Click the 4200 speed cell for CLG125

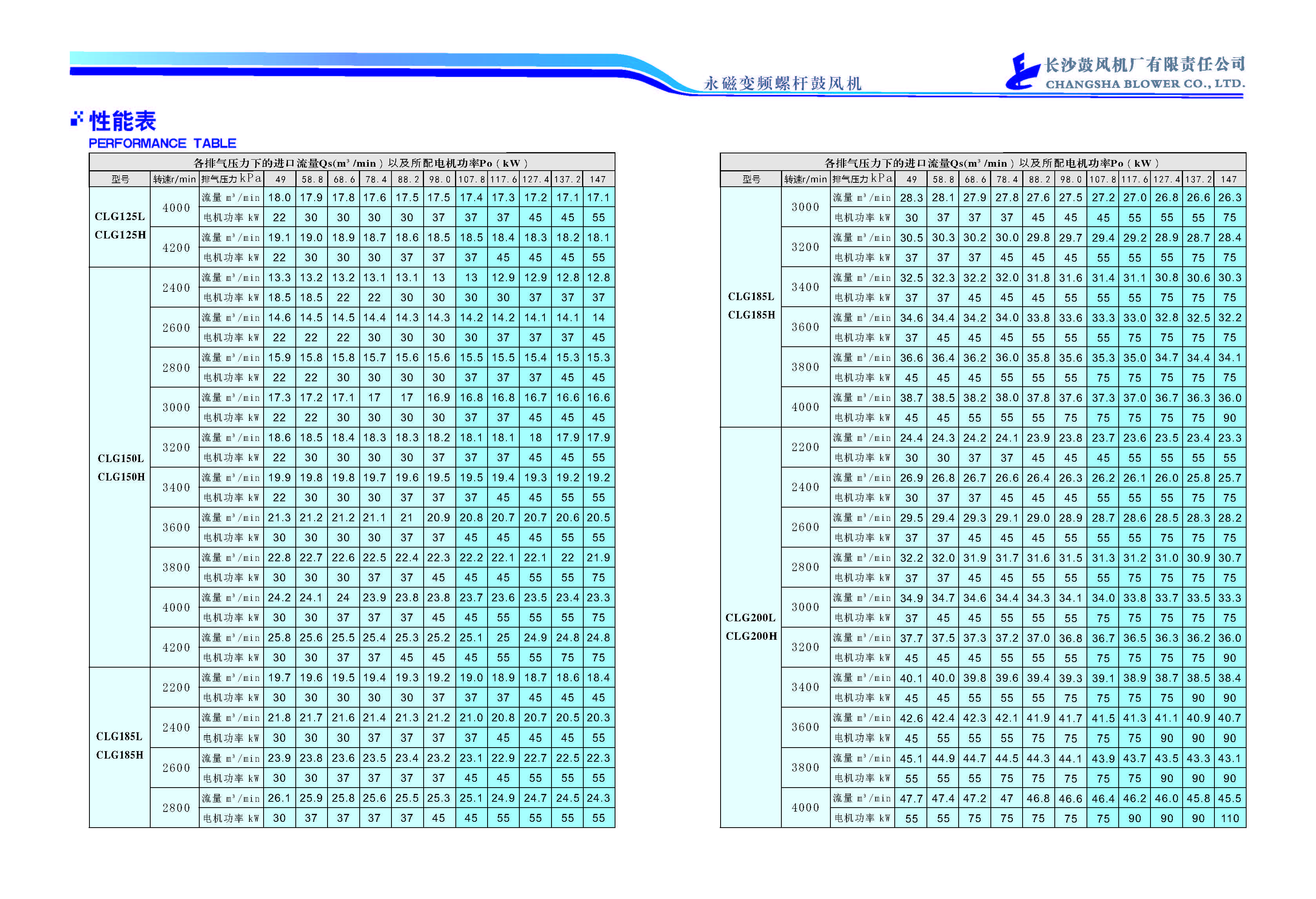tap(176, 247)
